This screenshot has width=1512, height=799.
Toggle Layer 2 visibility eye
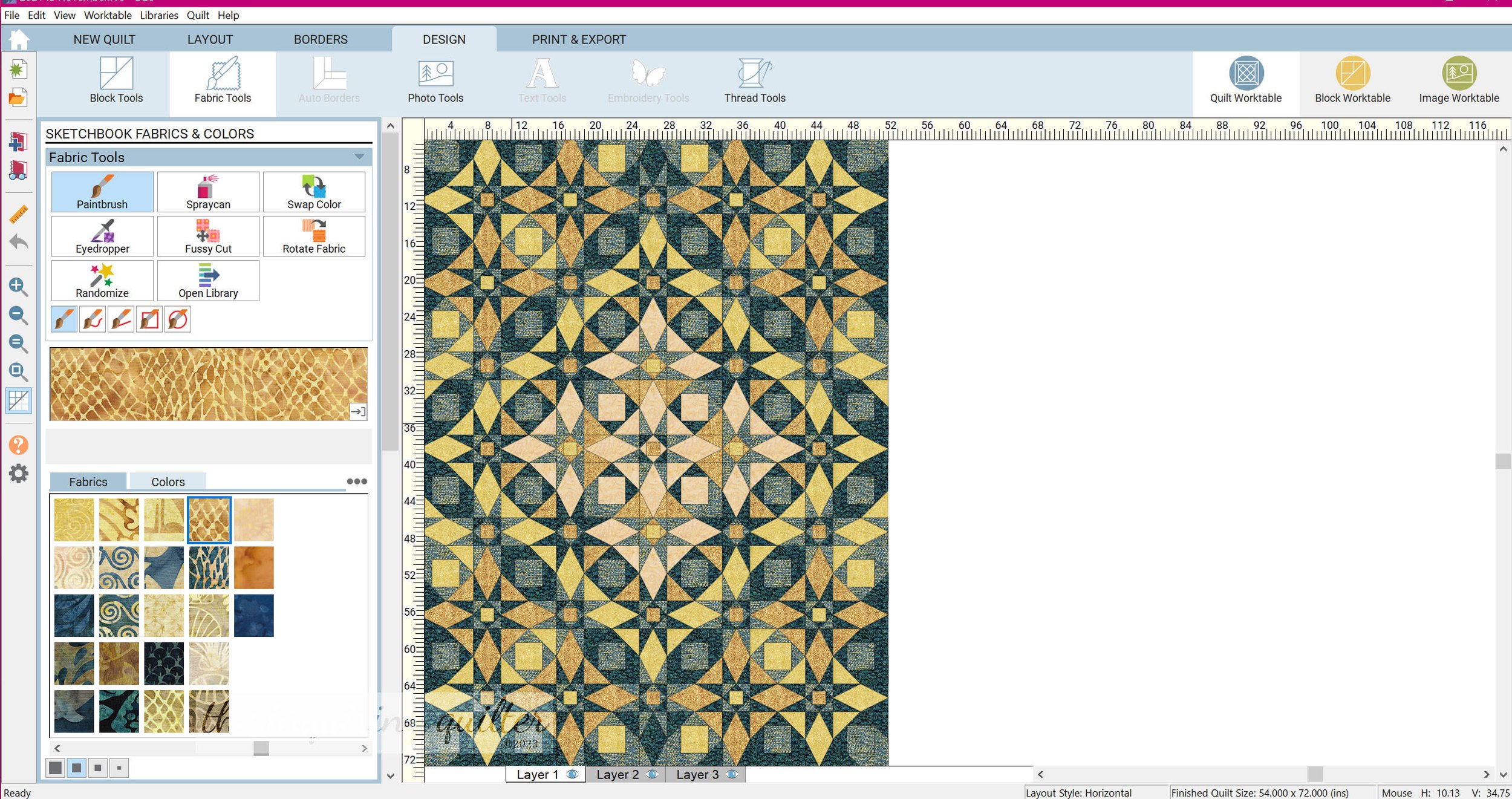[x=652, y=774]
